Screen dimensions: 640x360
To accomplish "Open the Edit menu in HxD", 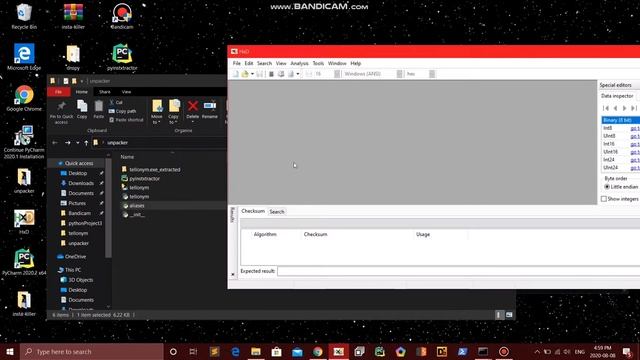I will [249, 63].
